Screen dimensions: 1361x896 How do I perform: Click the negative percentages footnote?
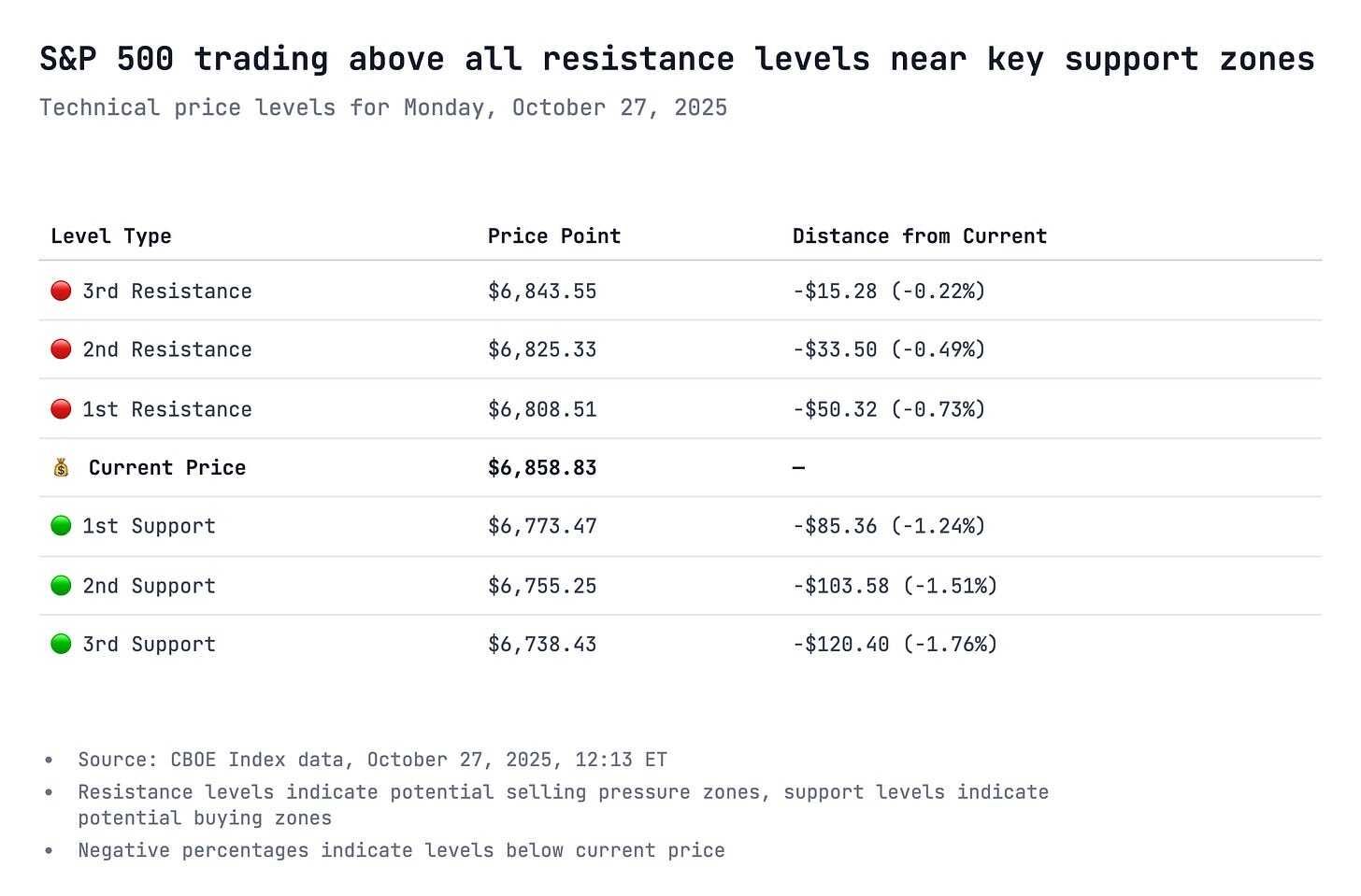pos(401,850)
